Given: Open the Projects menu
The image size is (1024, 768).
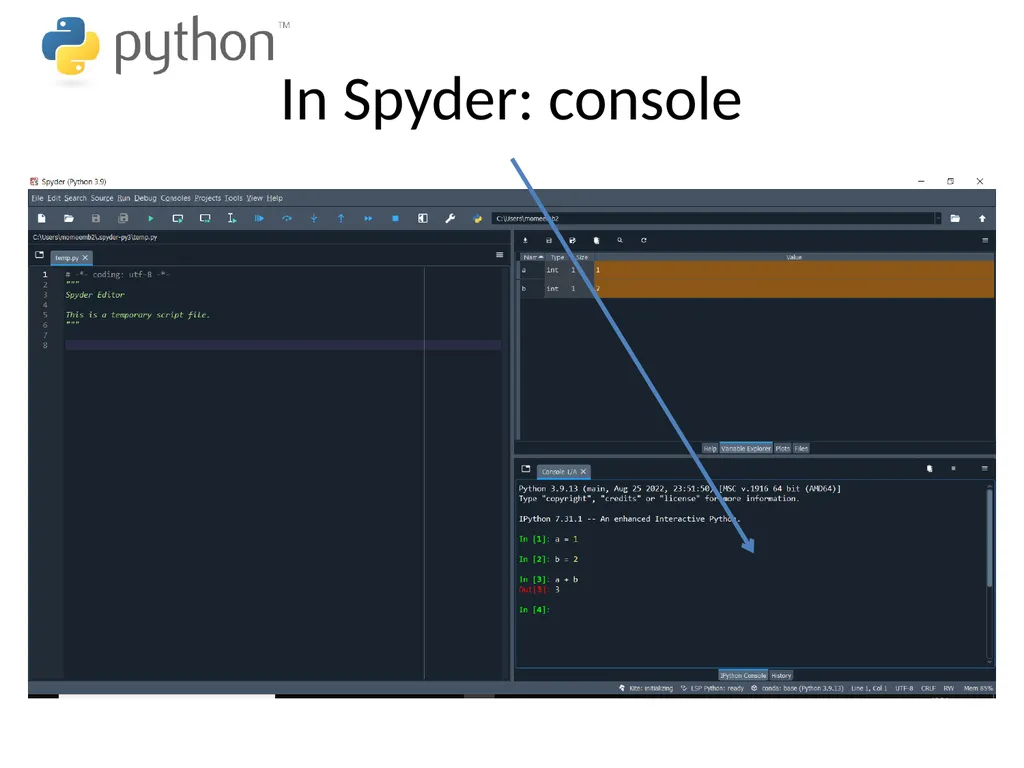Looking at the screenshot, I should 207,199.
